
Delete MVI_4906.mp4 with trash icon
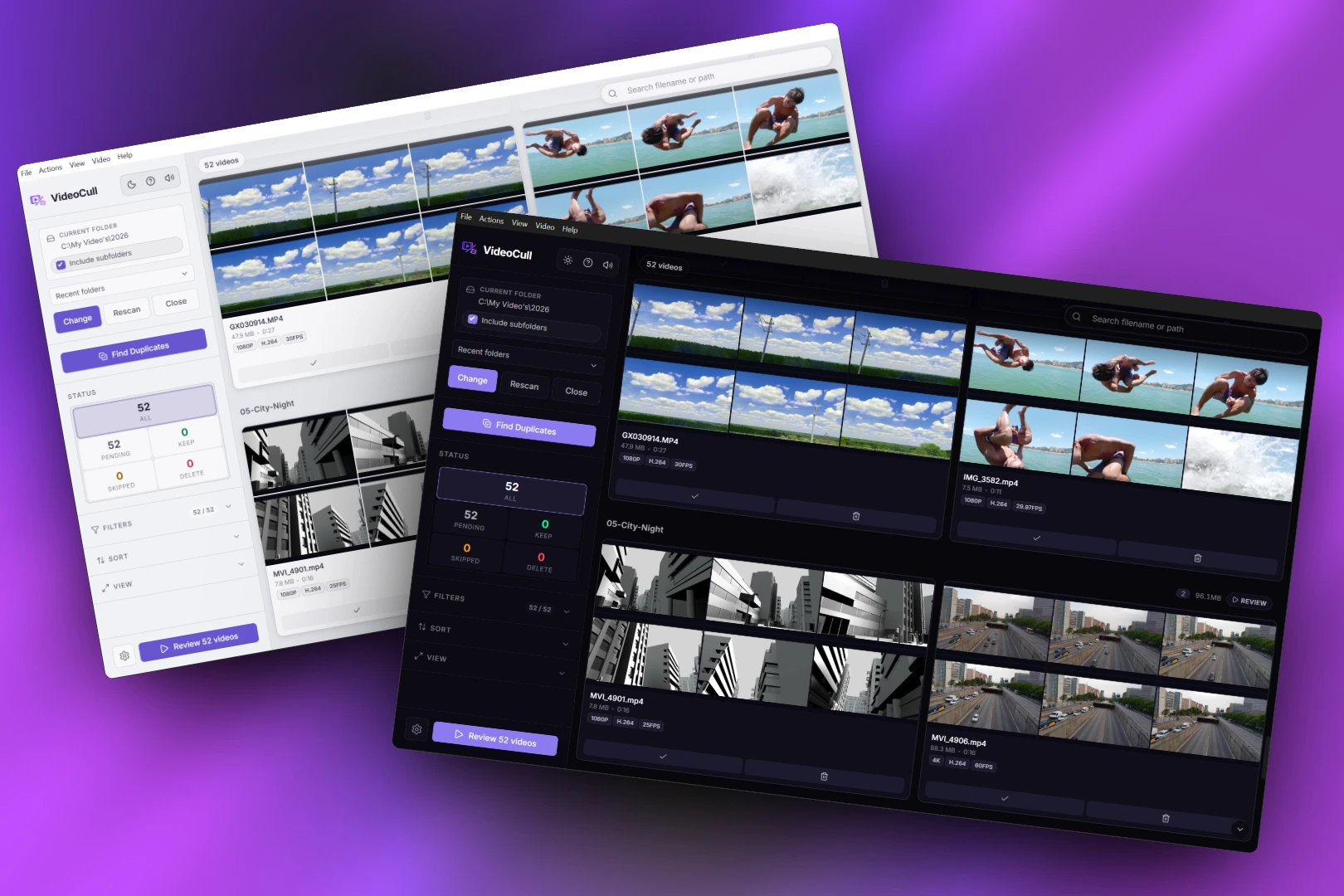[x=1166, y=818]
